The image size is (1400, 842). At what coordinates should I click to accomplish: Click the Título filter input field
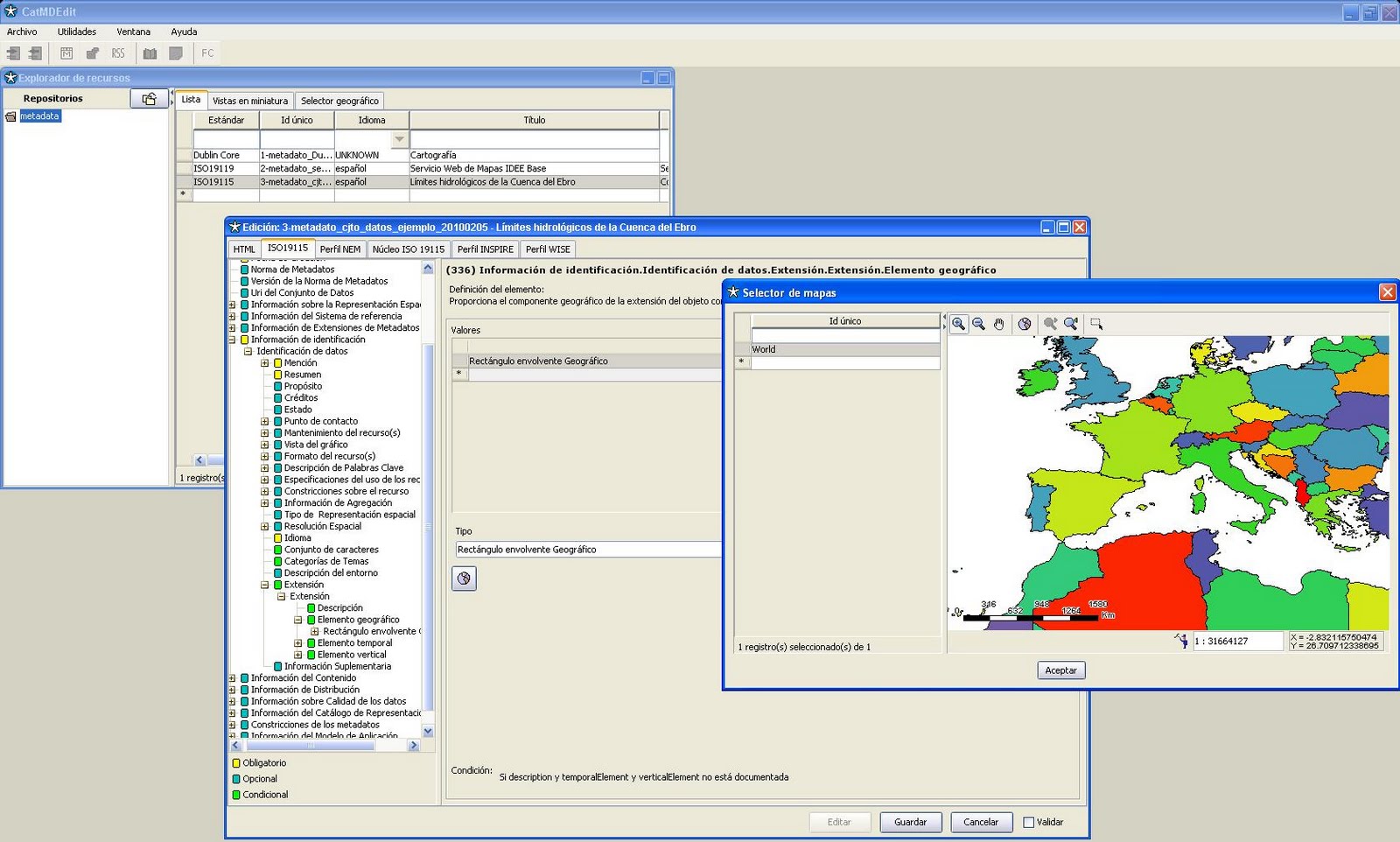click(x=535, y=140)
